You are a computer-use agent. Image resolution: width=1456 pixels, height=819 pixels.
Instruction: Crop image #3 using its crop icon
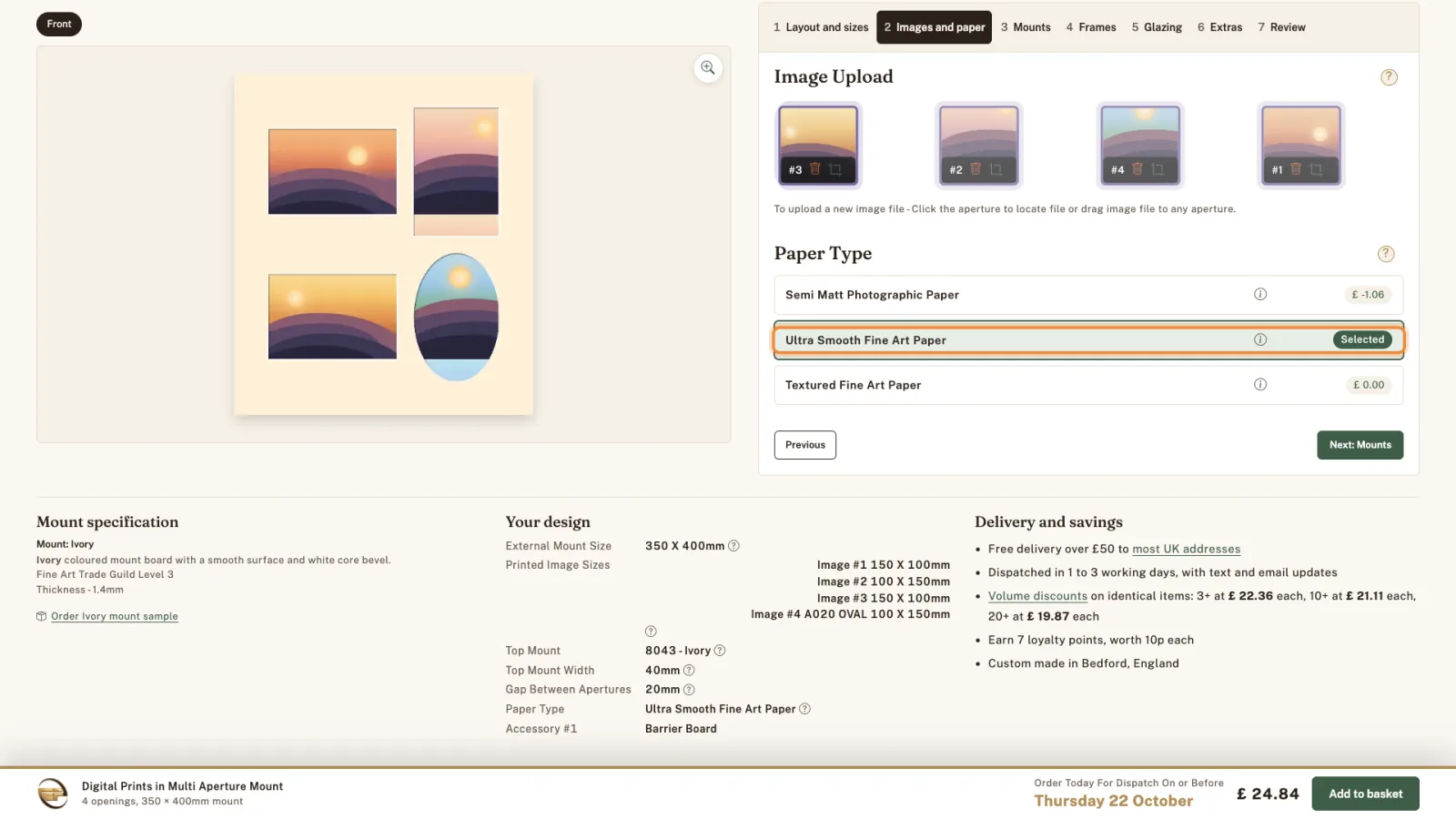[835, 169]
